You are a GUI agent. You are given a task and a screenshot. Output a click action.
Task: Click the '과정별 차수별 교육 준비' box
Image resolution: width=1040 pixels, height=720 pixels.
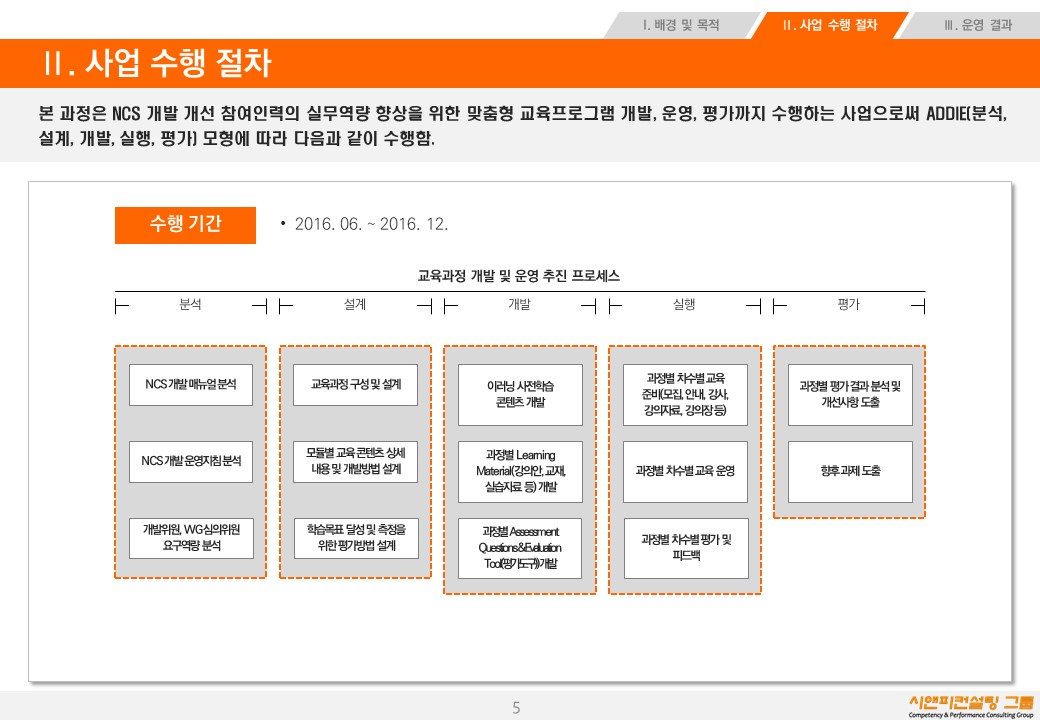tap(685, 394)
